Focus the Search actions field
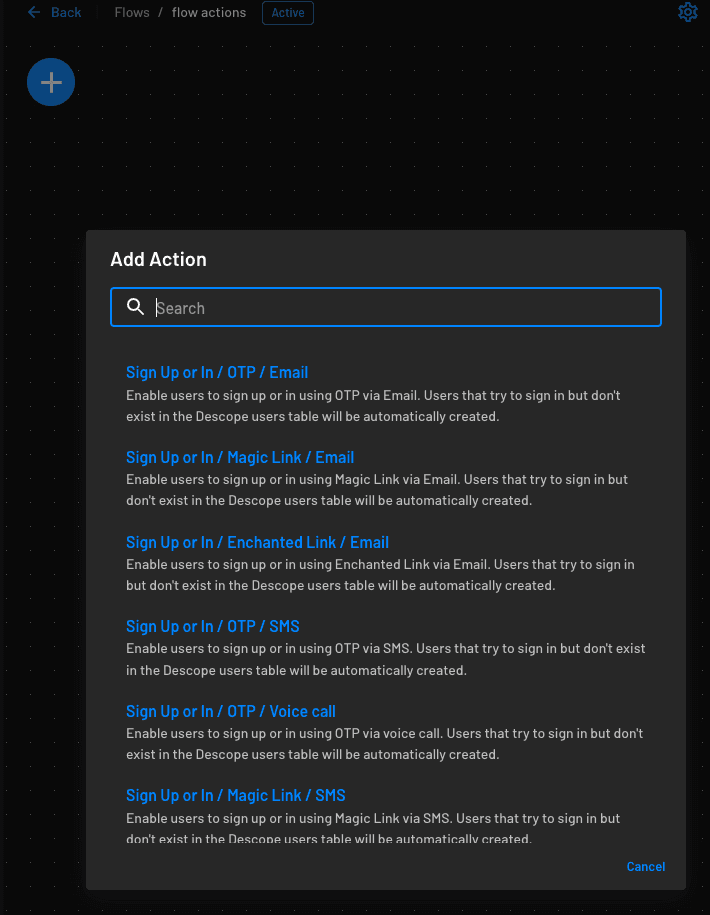Viewport: 710px width, 915px height. tap(386, 307)
